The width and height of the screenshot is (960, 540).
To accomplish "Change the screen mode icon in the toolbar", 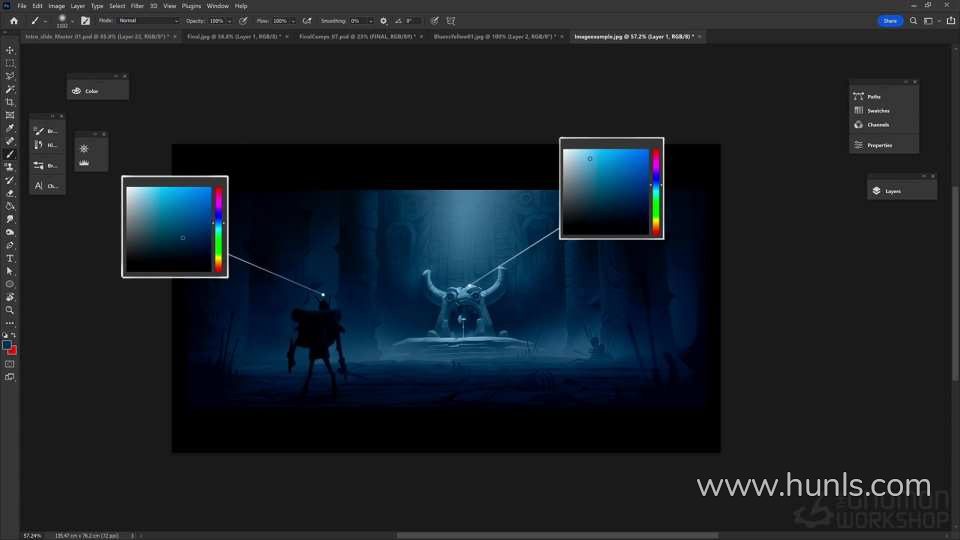I will tap(10, 377).
